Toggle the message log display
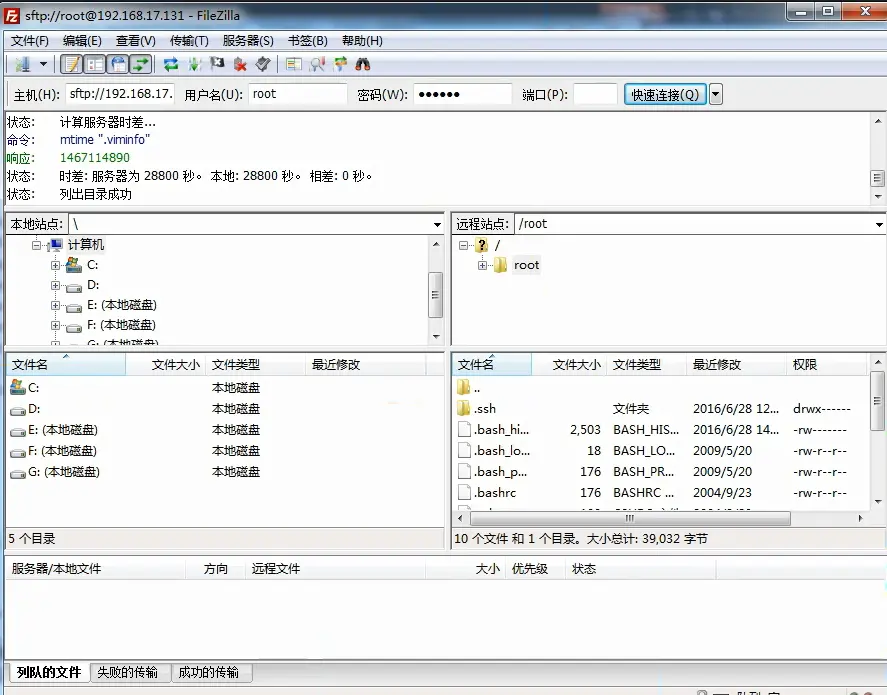 click(72, 64)
